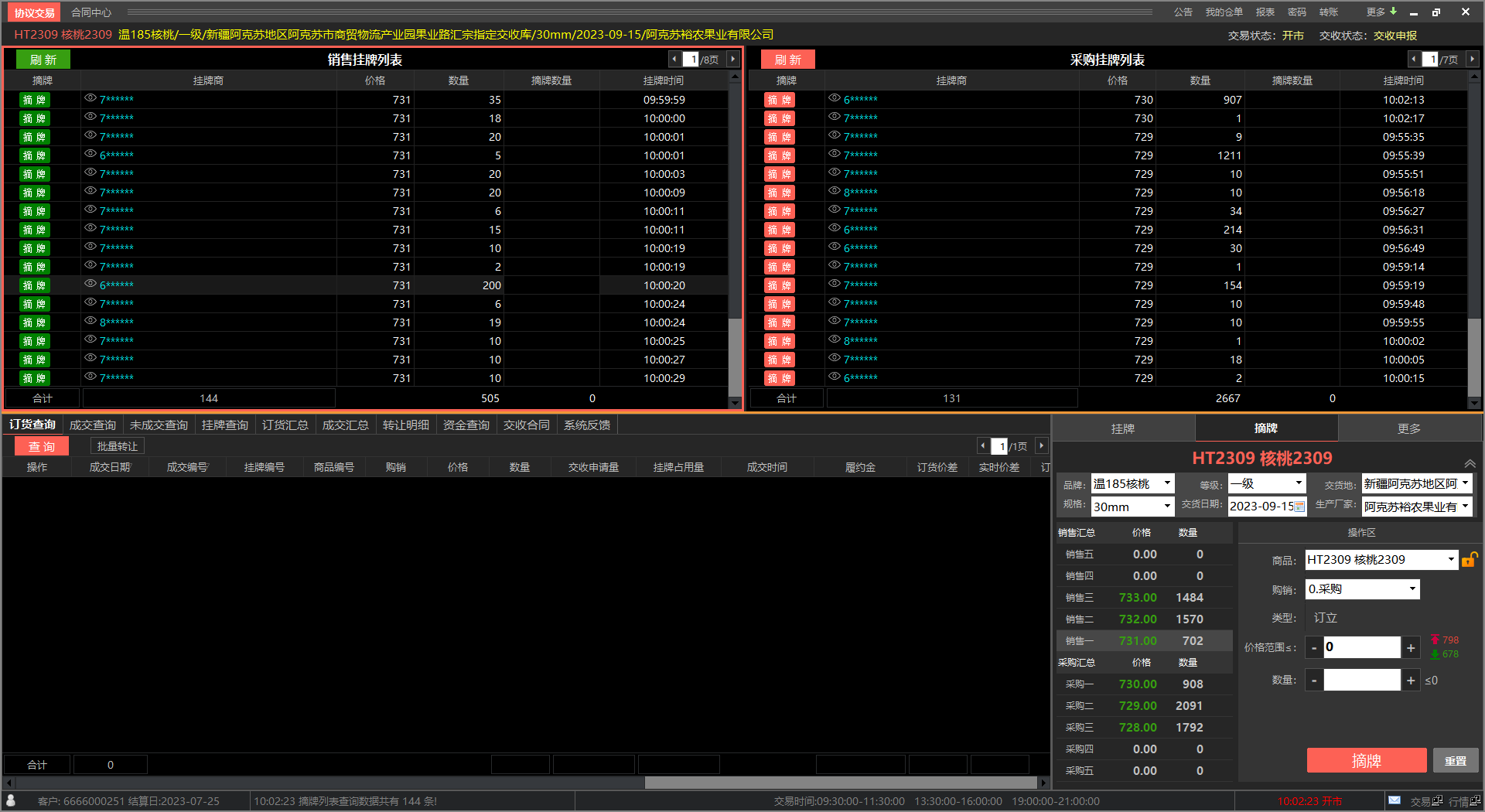Toggle eye icon on purchase row with quantity 1211
1485x812 pixels.
click(835, 154)
